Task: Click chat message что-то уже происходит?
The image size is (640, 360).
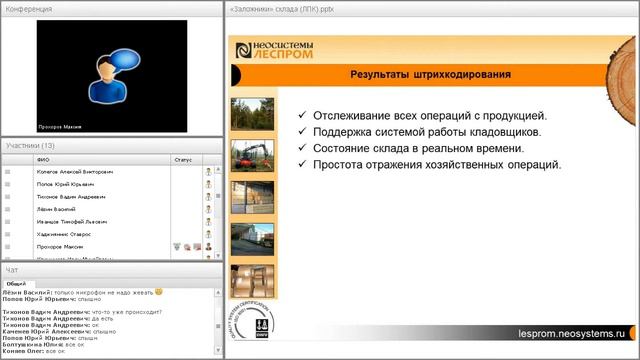Action: 127,312
